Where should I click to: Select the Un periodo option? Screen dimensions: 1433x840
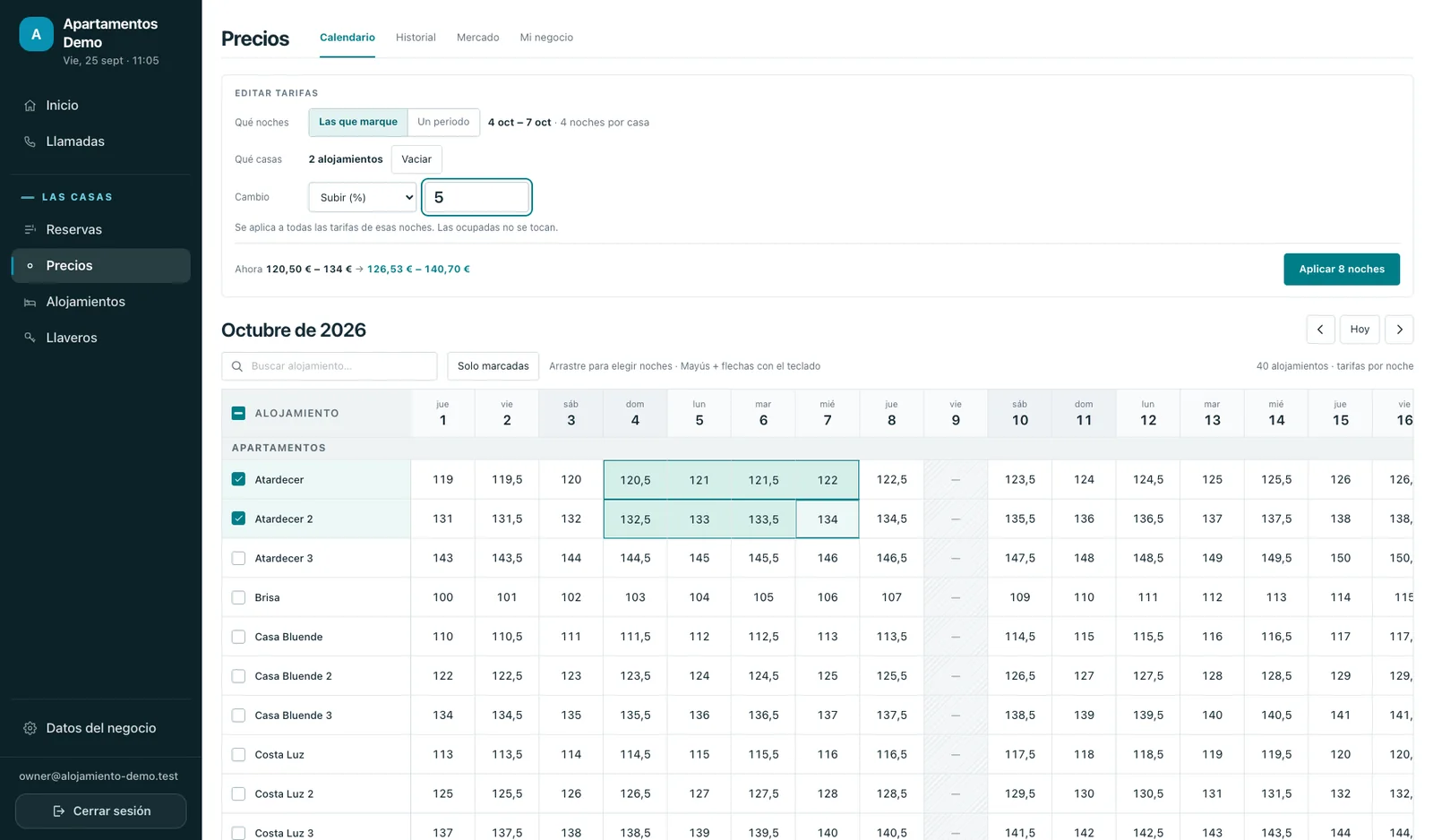(443, 122)
